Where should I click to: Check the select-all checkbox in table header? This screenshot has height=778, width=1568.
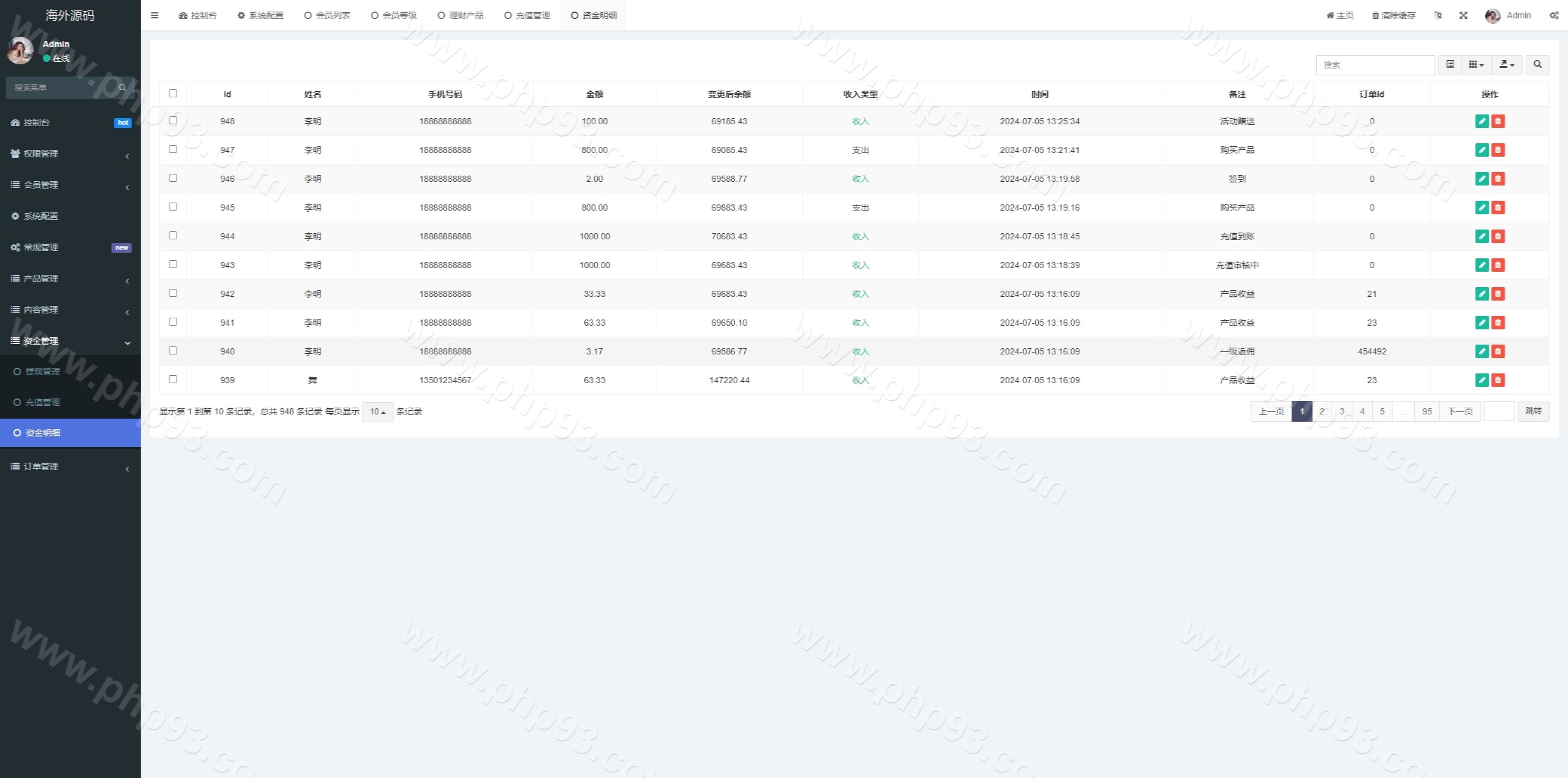click(x=173, y=94)
